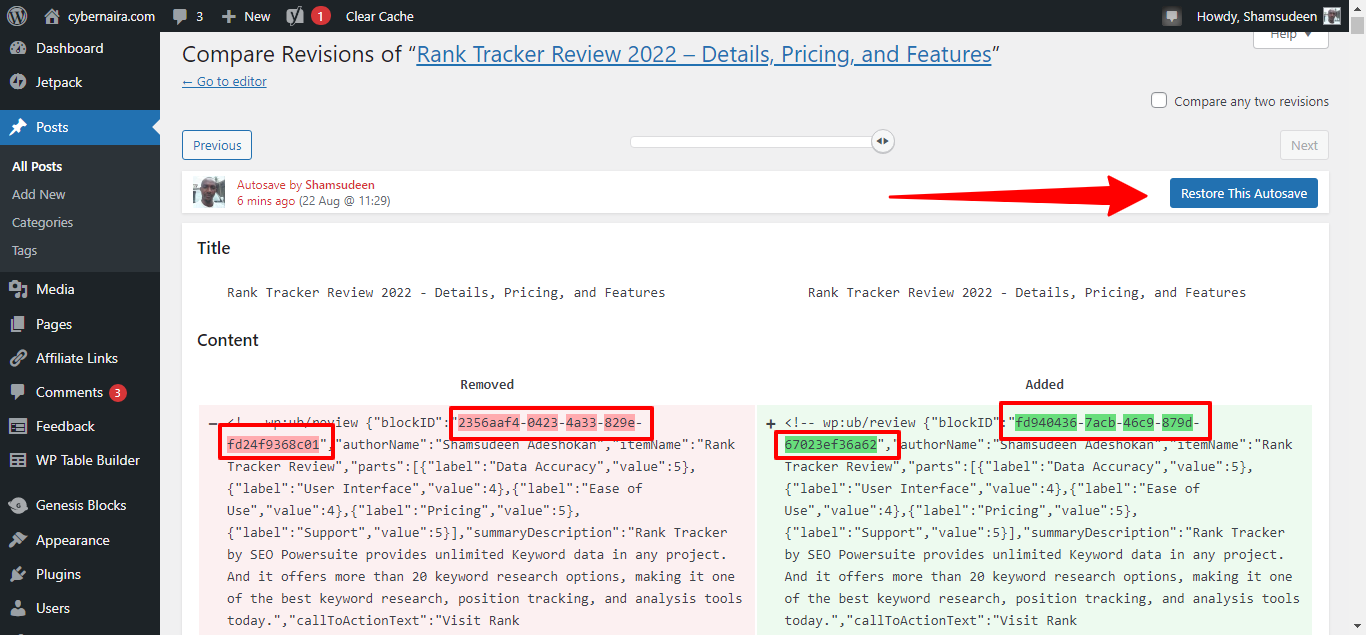1366x635 pixels.
Task: Follow the Go to editor link
Action: coord(224,82)
